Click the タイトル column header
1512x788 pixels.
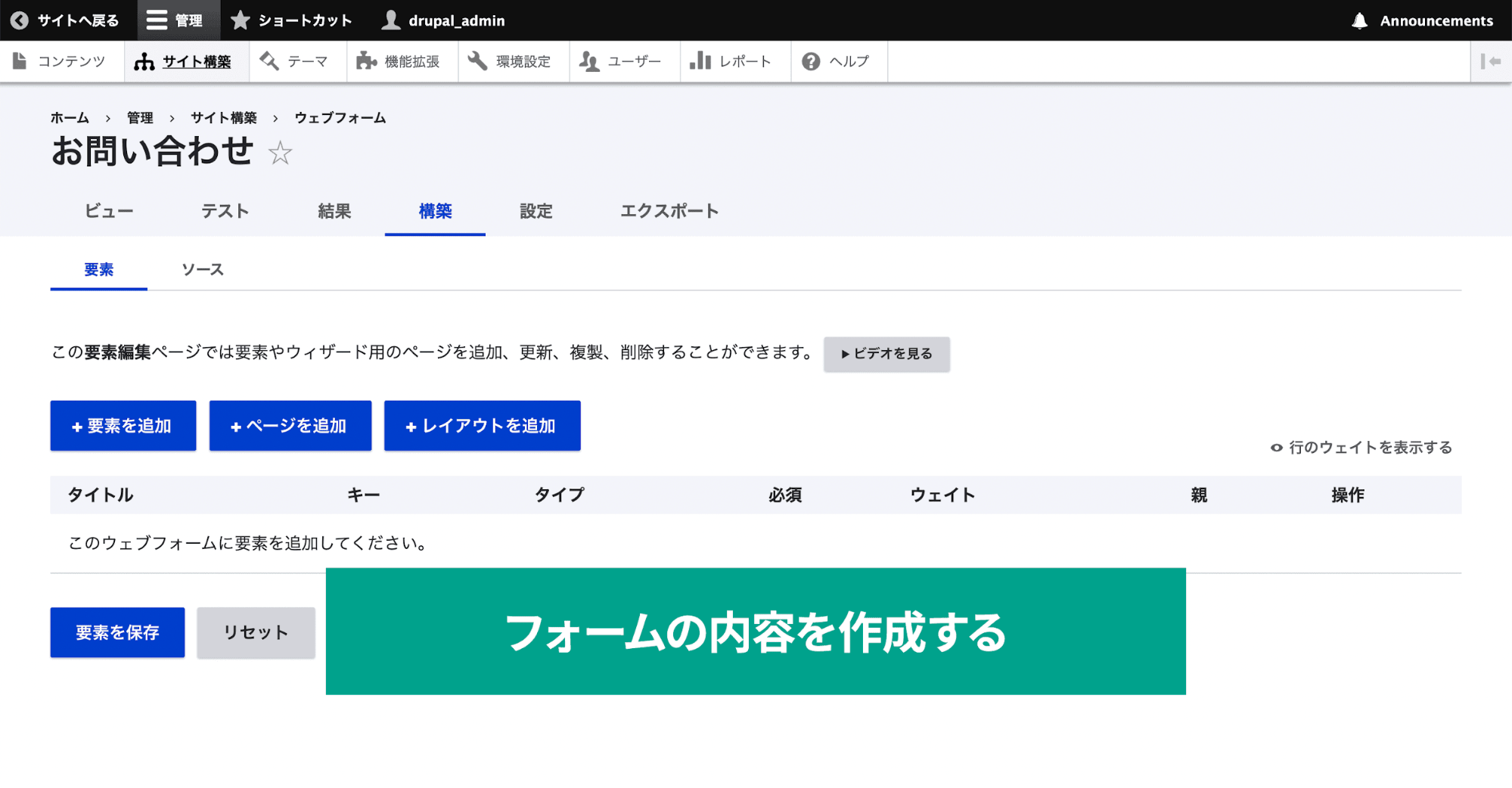101,495
